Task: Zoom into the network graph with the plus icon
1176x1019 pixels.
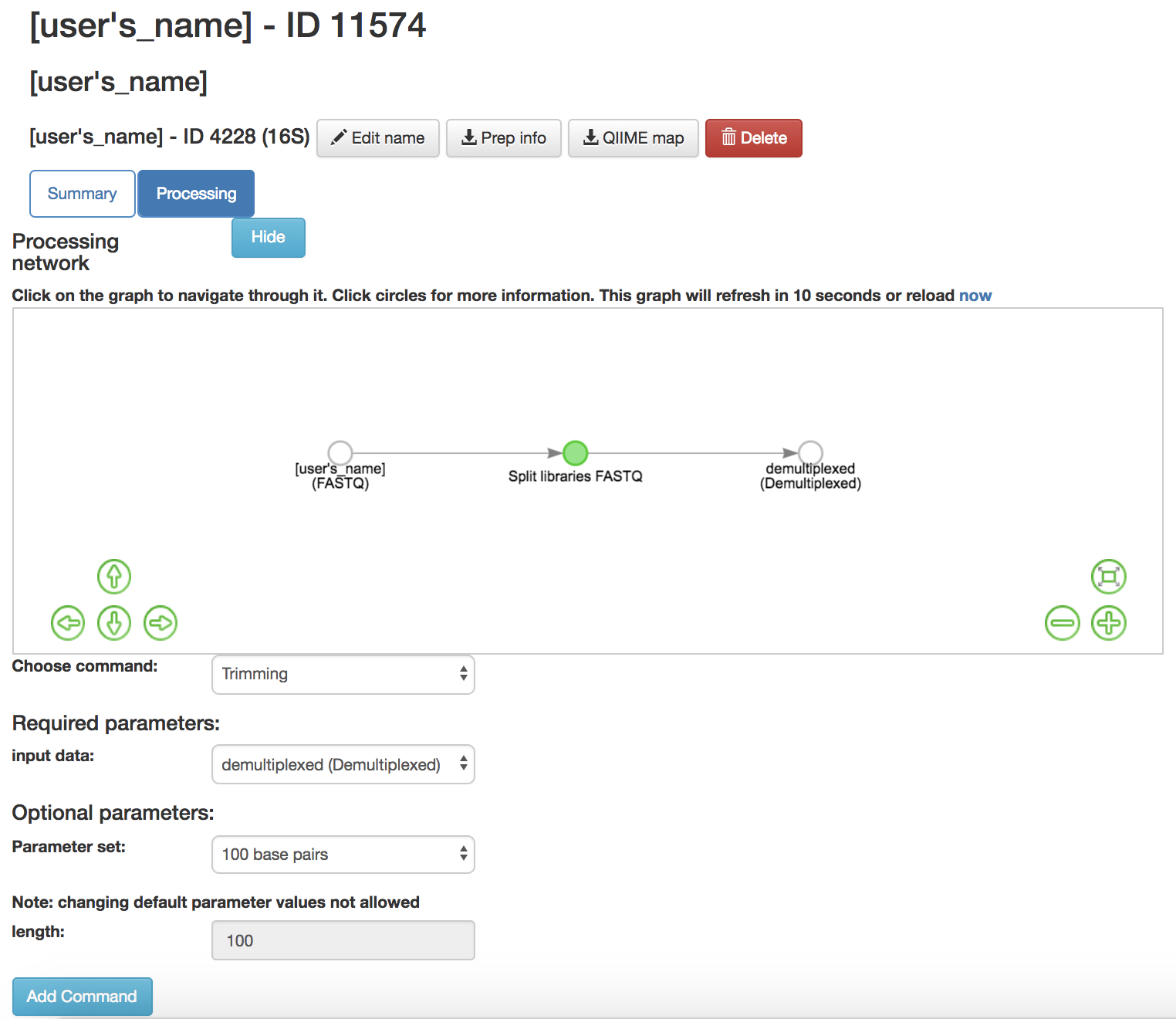Action: (1108, 623)
